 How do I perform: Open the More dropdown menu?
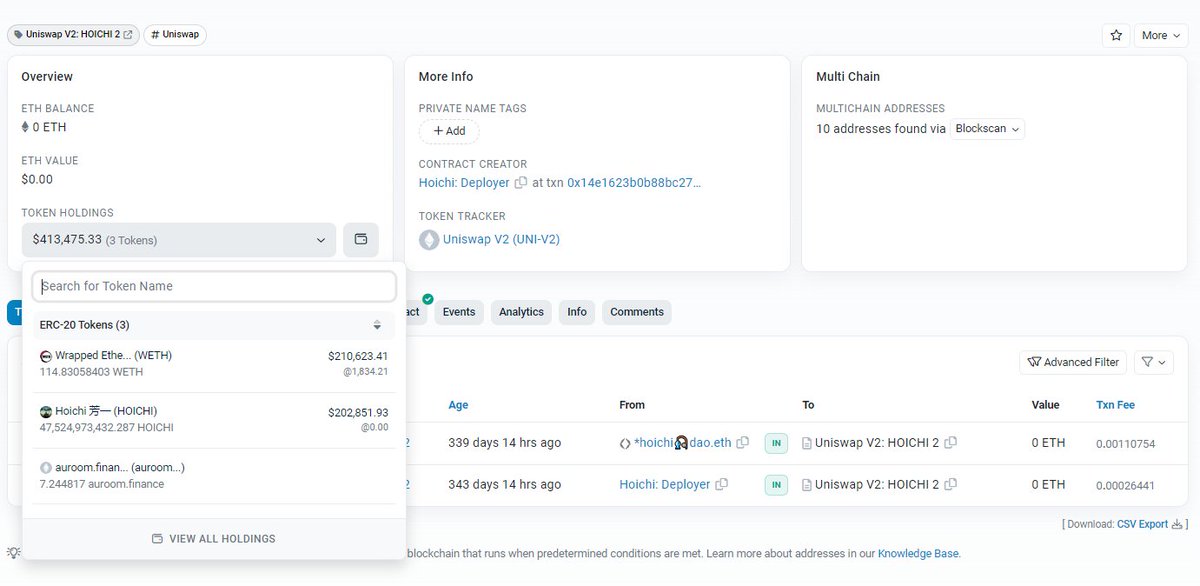(1160, 35)
